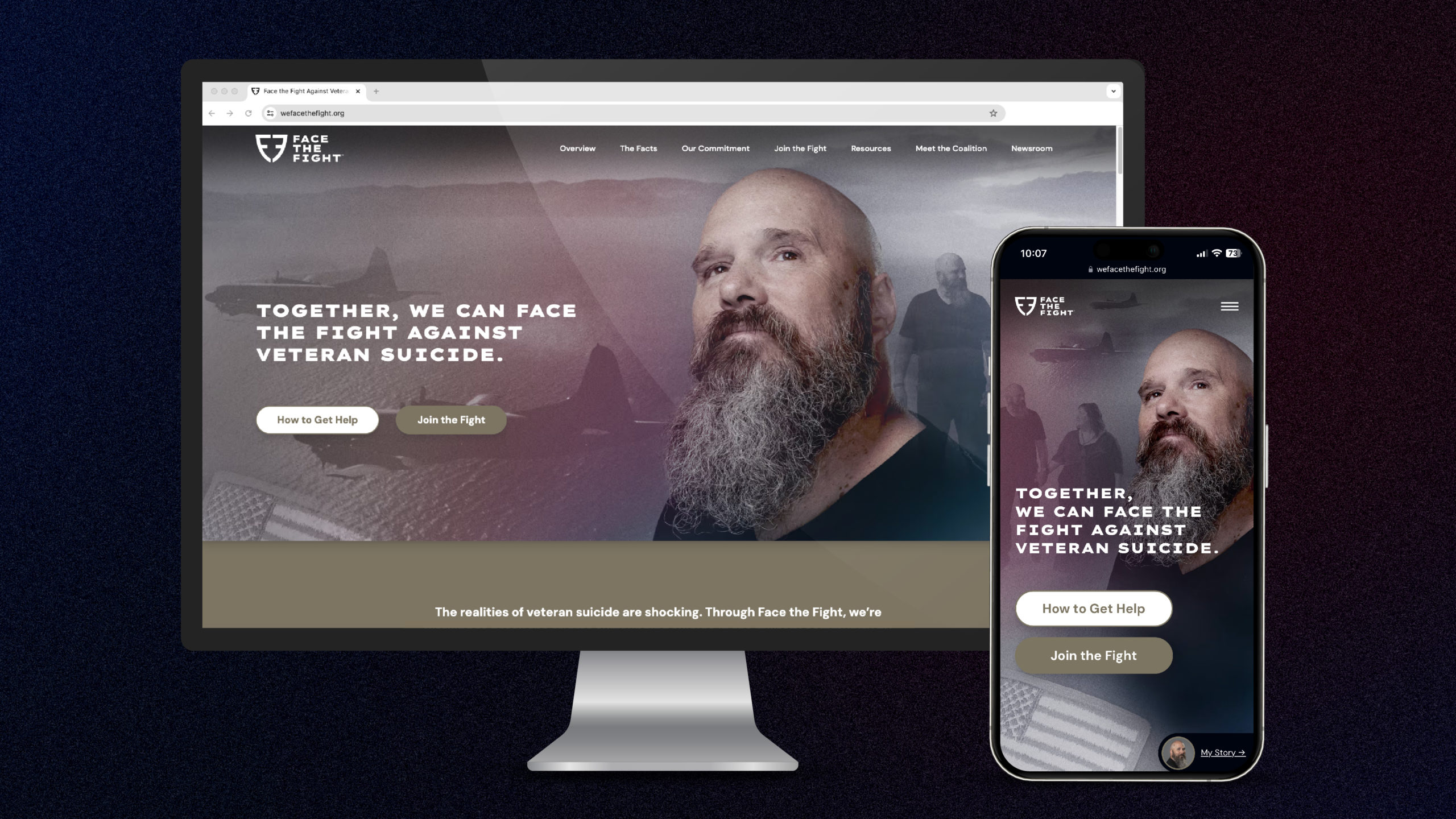Click the Join the Fight button
This screenshot has width=1456, height=819.
click(450, 419)
